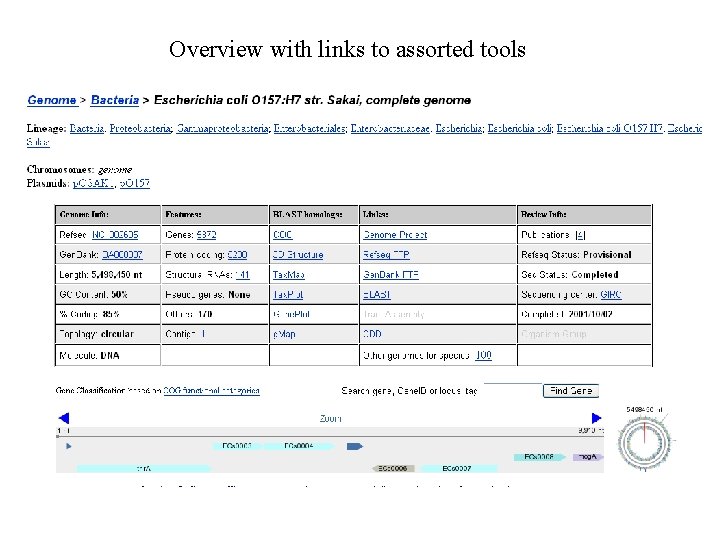Open the circular genome map thumbnail
The height and width of the screenshot is (540, 720).
pyautogui.click(x=645, y=444)
